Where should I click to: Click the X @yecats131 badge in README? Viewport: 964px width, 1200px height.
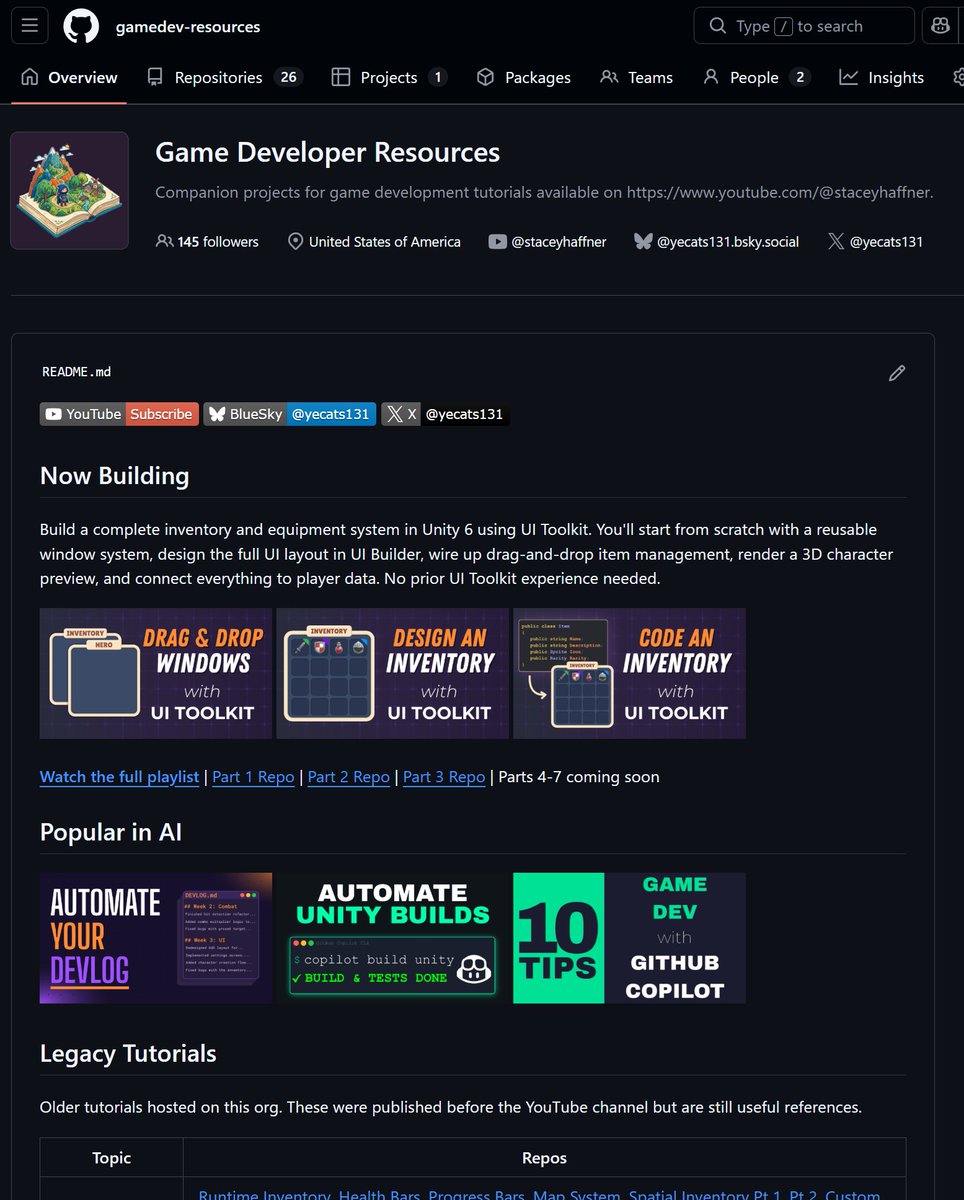(446, 414)
